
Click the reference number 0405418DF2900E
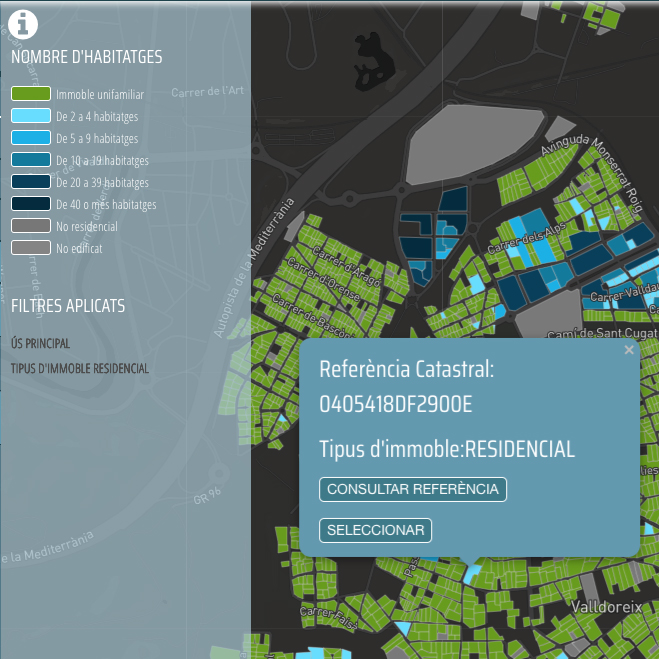point(395,404)
